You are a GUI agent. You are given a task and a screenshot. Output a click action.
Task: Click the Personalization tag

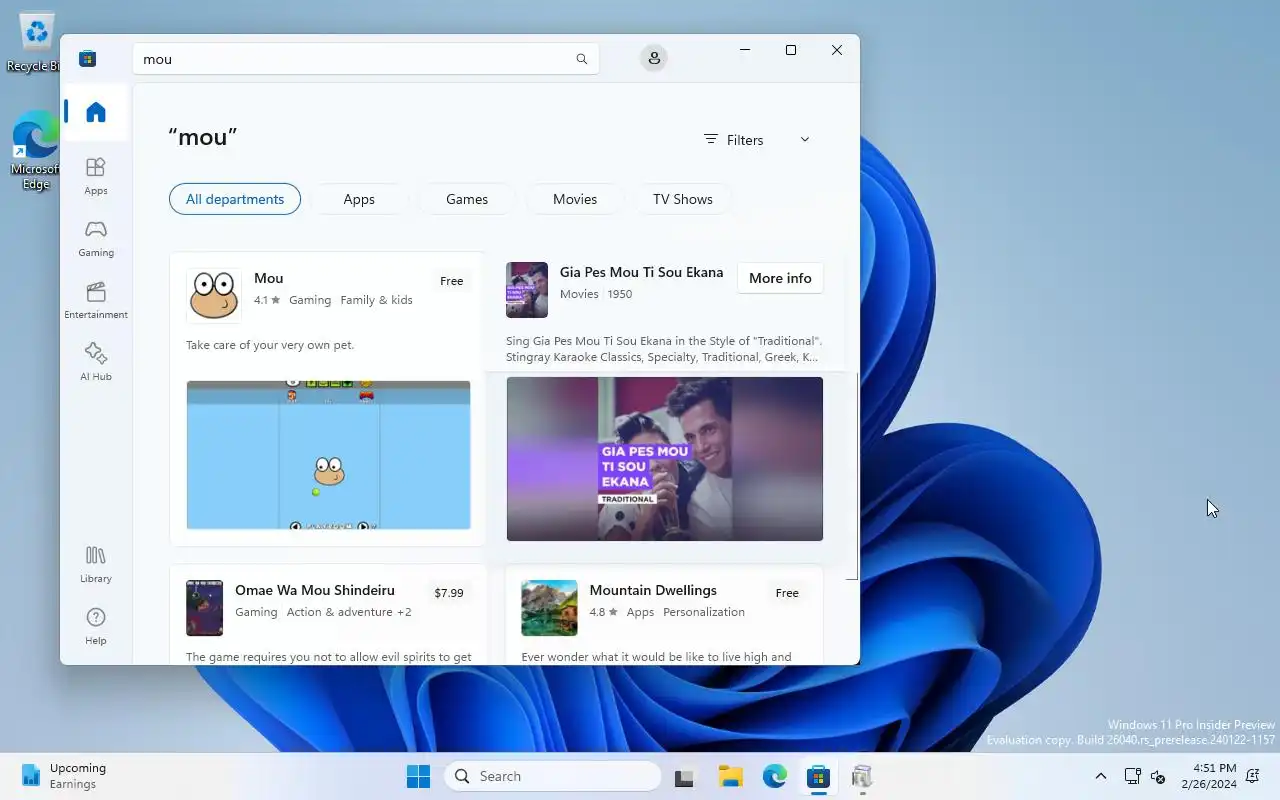point(704,612)
